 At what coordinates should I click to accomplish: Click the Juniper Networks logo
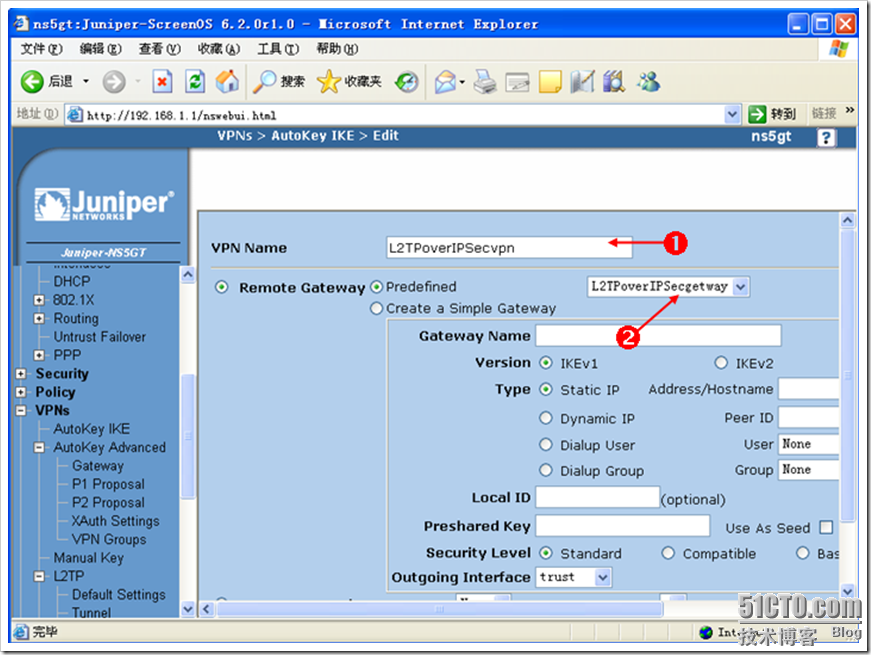coord(104,204)
